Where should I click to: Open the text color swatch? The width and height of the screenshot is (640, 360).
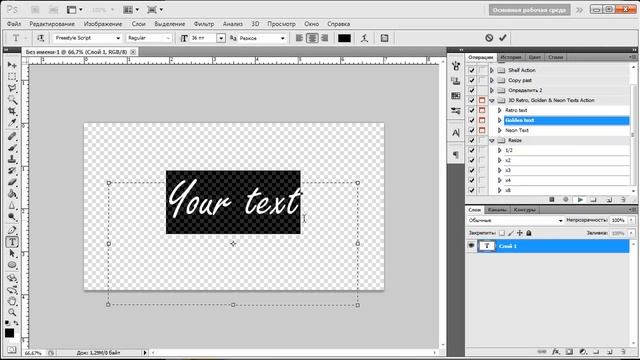344,38
